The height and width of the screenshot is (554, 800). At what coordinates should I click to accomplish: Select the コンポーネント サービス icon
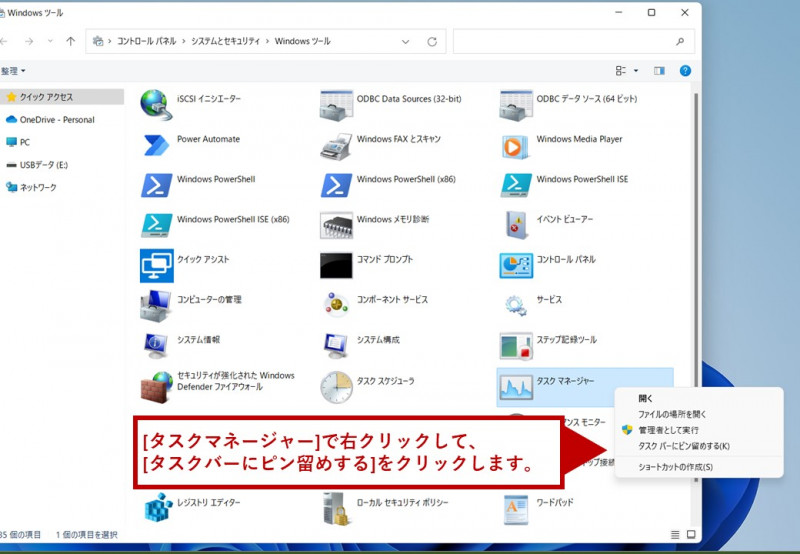point(336,305)
